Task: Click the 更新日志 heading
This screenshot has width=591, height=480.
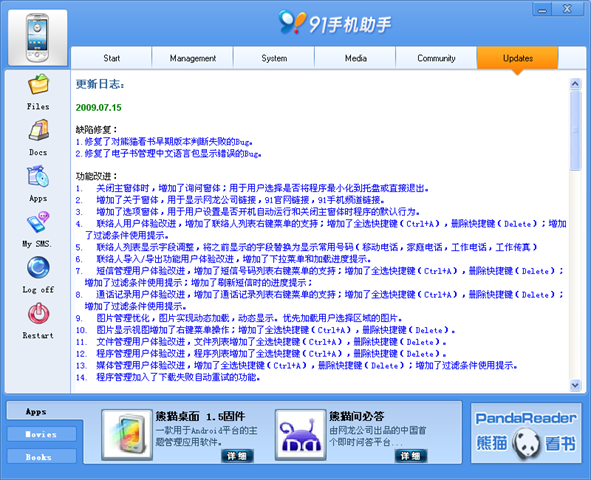Action: coord(100,84)
